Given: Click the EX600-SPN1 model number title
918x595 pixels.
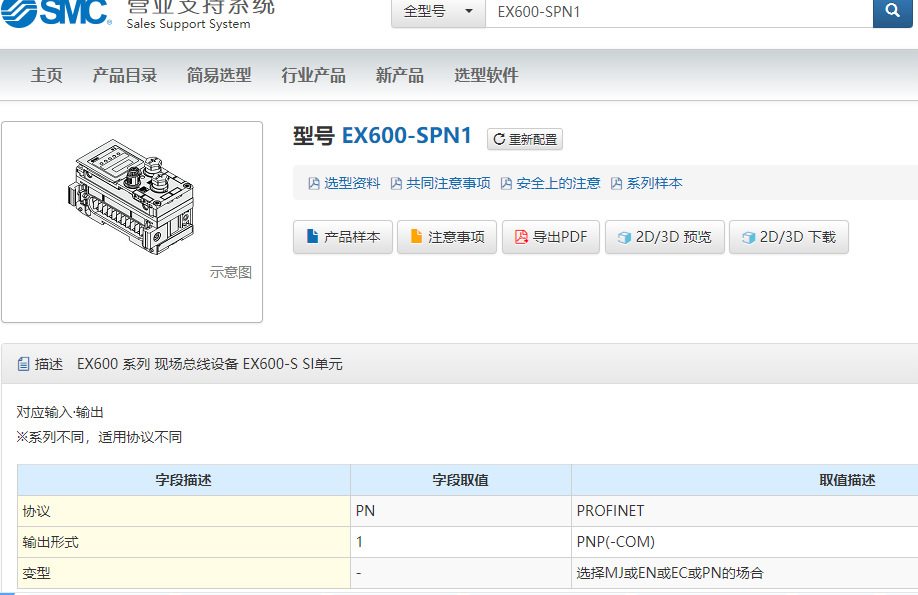Looking at the screenshot, I should [x=406, y=135].
